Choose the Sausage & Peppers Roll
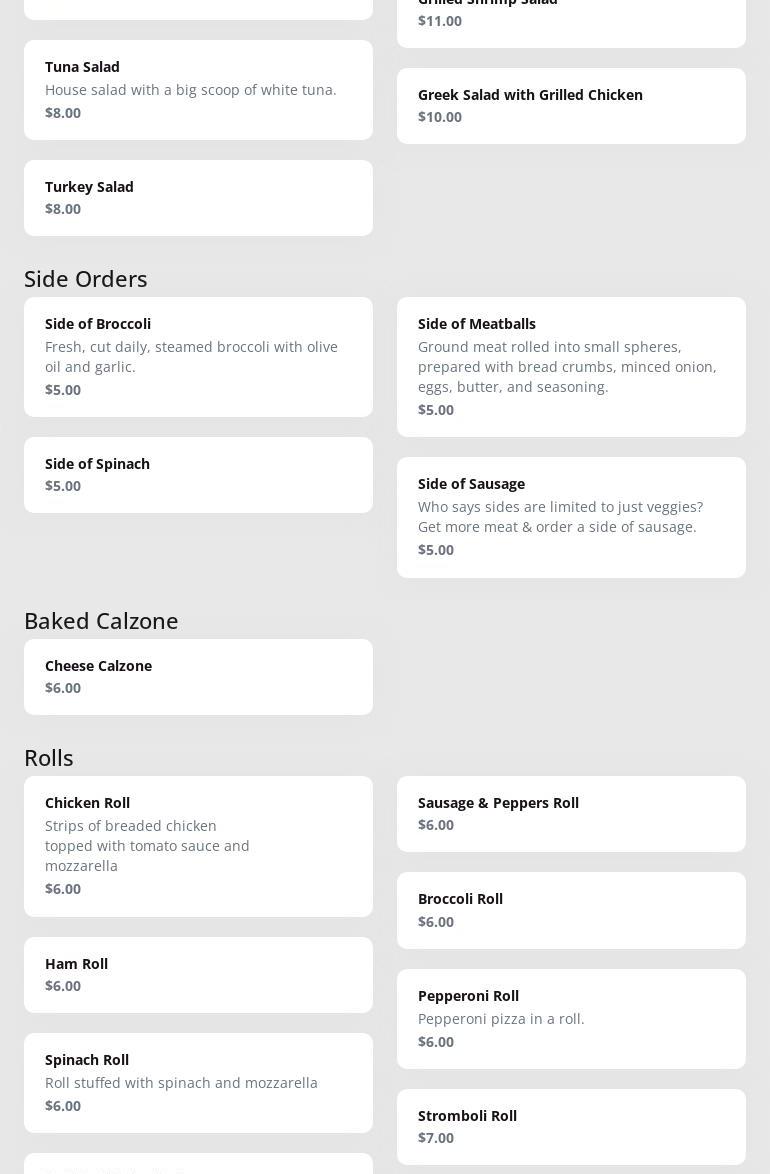The width and height of the screenshot is (770, 1174). pyautogui.click(x=570, y=813)
